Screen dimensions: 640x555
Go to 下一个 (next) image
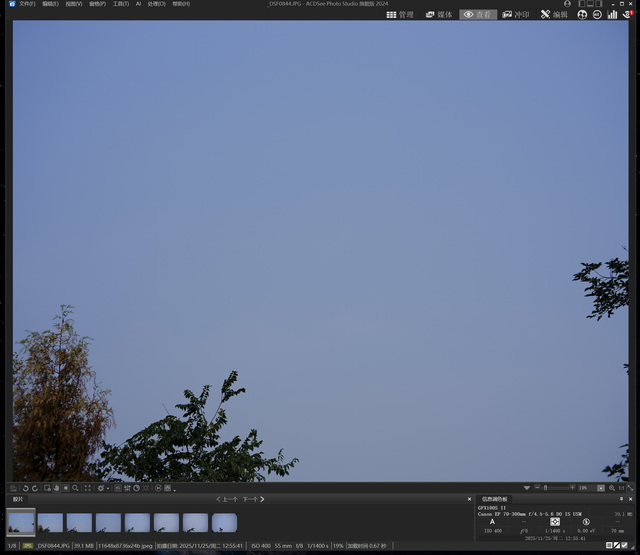click(251, 499)
